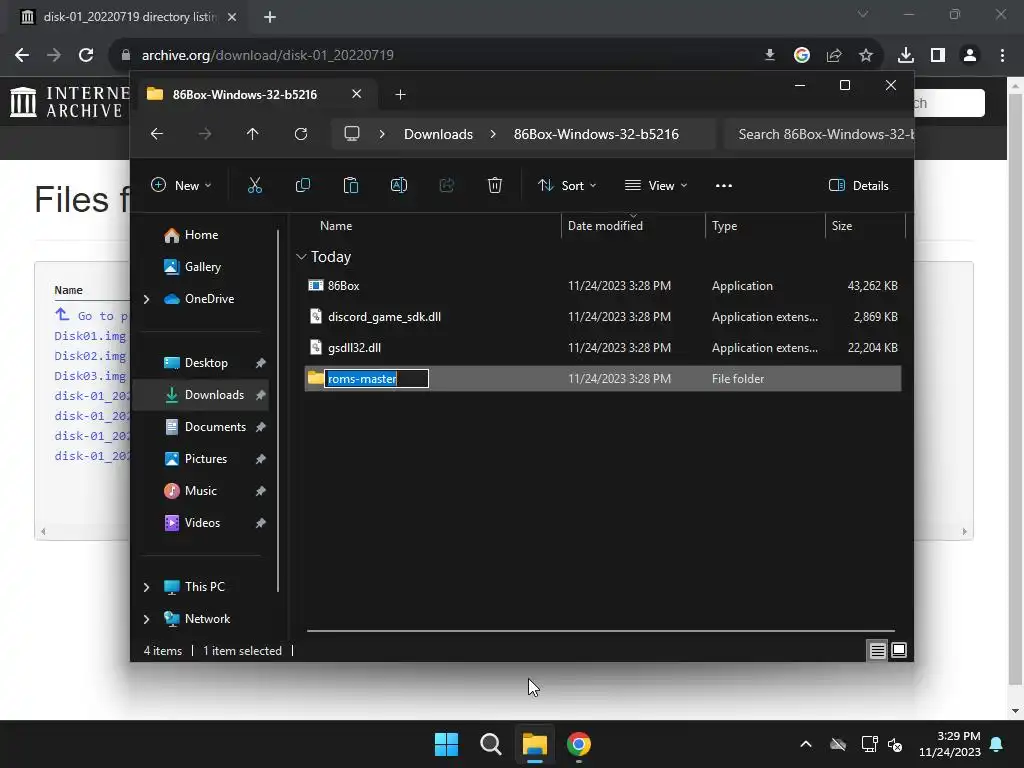
Task: Open Chrome profile avatar icon
Action: [970, 55]
